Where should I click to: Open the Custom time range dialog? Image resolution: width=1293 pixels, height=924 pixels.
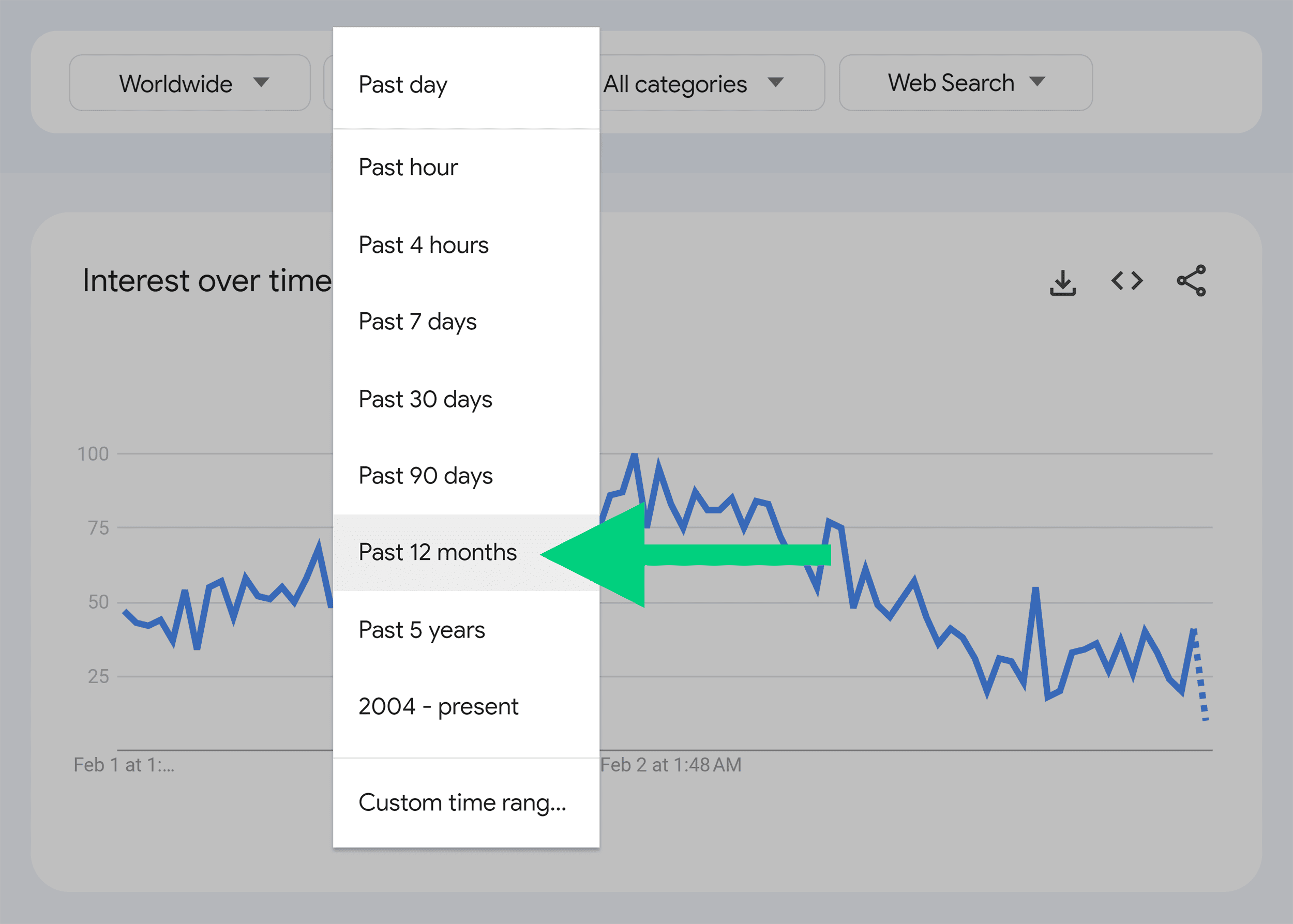click(x=463, y=803)
